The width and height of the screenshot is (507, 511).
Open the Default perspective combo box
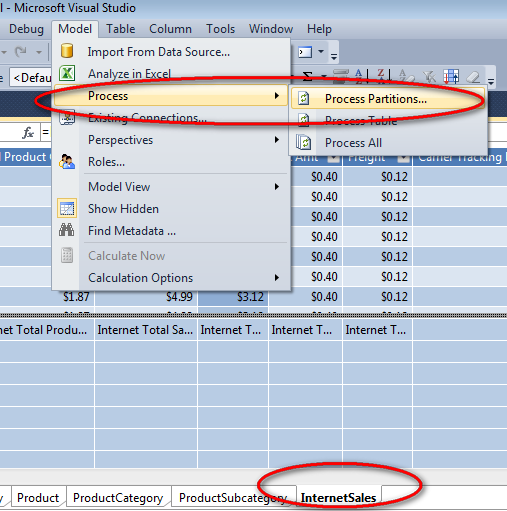[31, 78]
